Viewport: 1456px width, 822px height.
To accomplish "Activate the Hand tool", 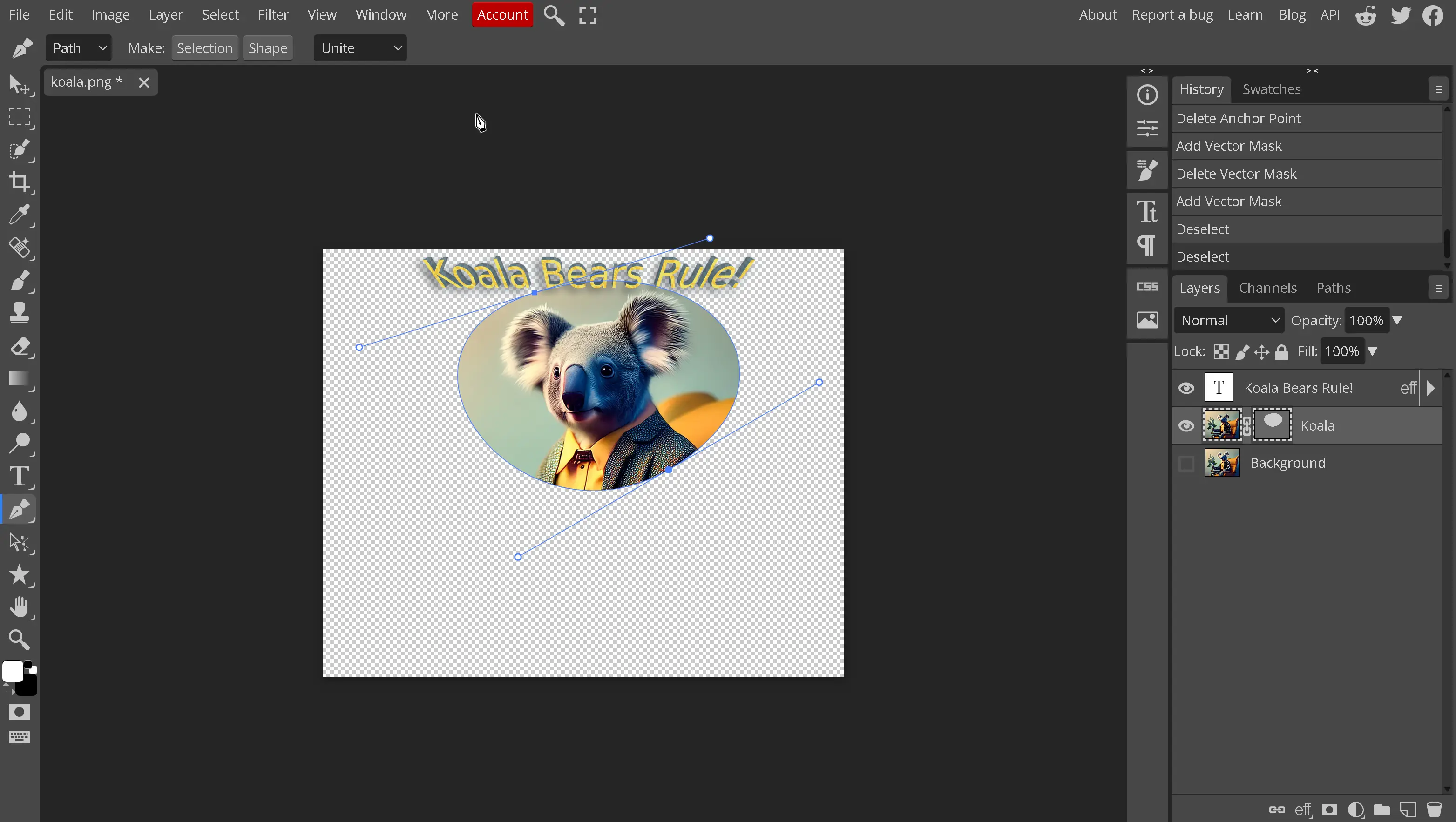I will 19,608.
